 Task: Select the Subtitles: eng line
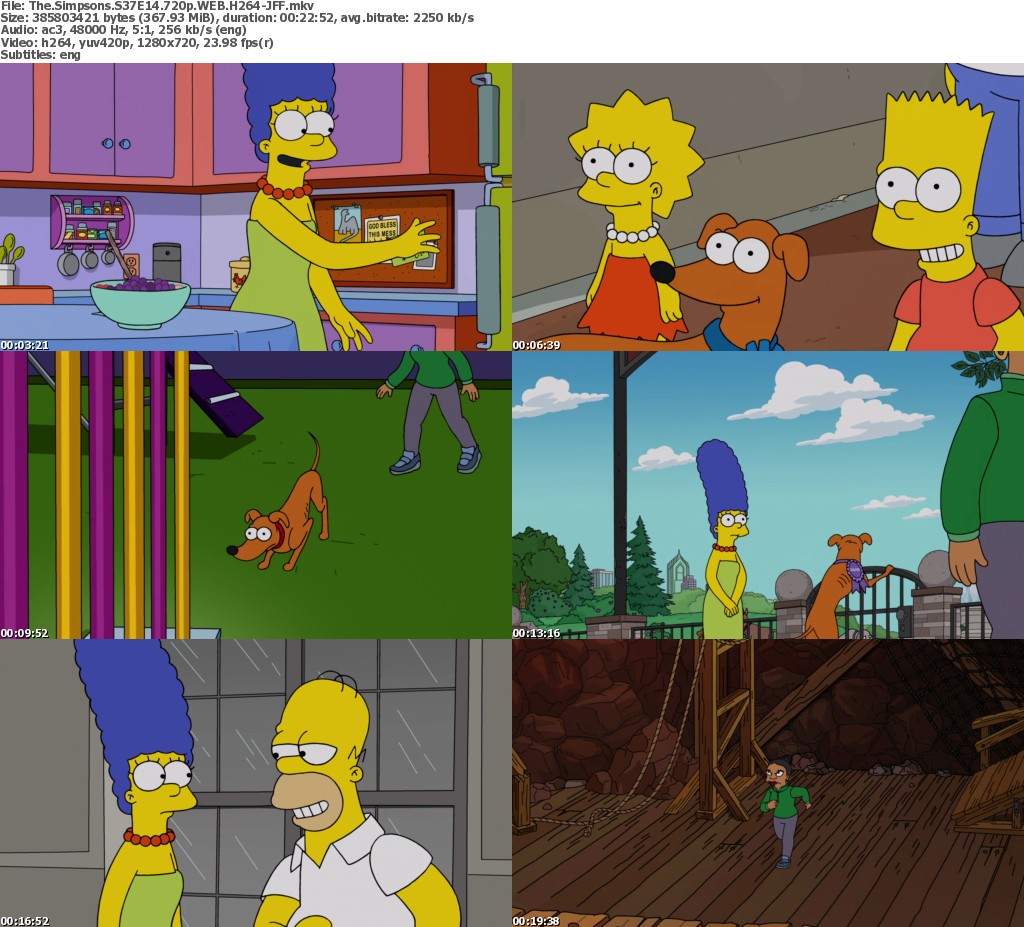(x=41, y=54)
